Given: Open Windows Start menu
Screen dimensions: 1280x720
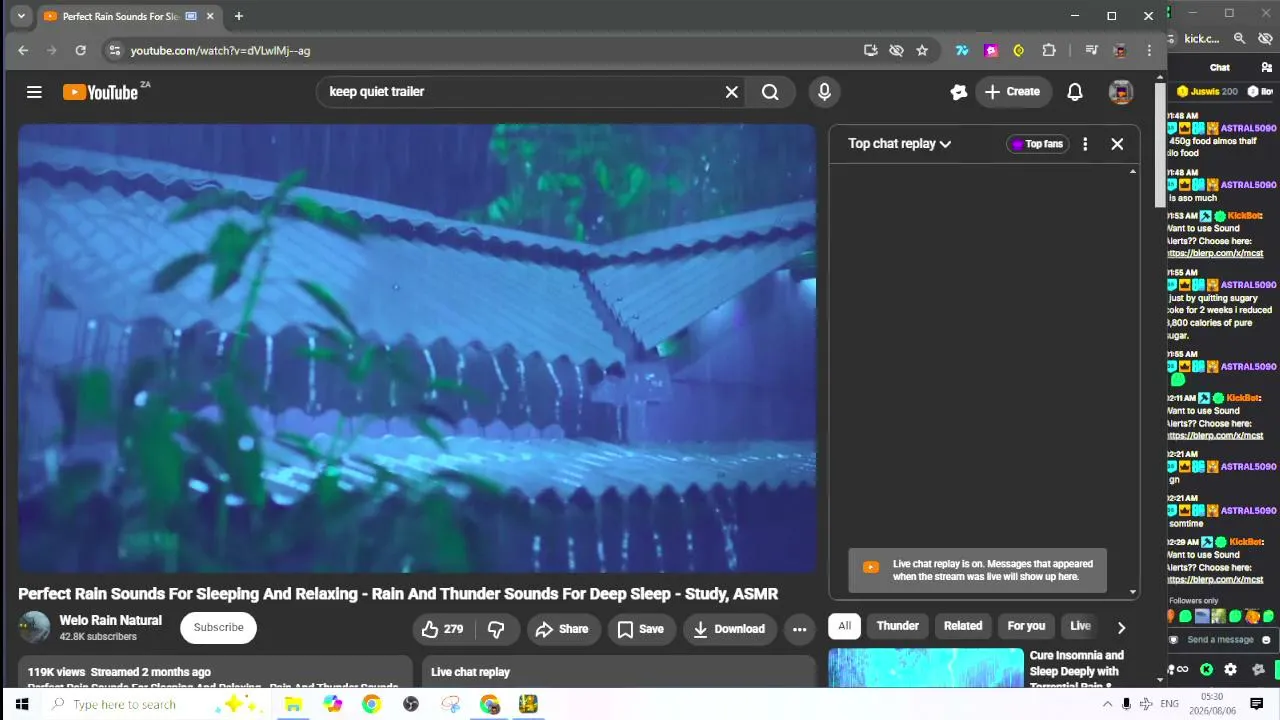Looking at the screenshot, I should (x=21, y=704).
